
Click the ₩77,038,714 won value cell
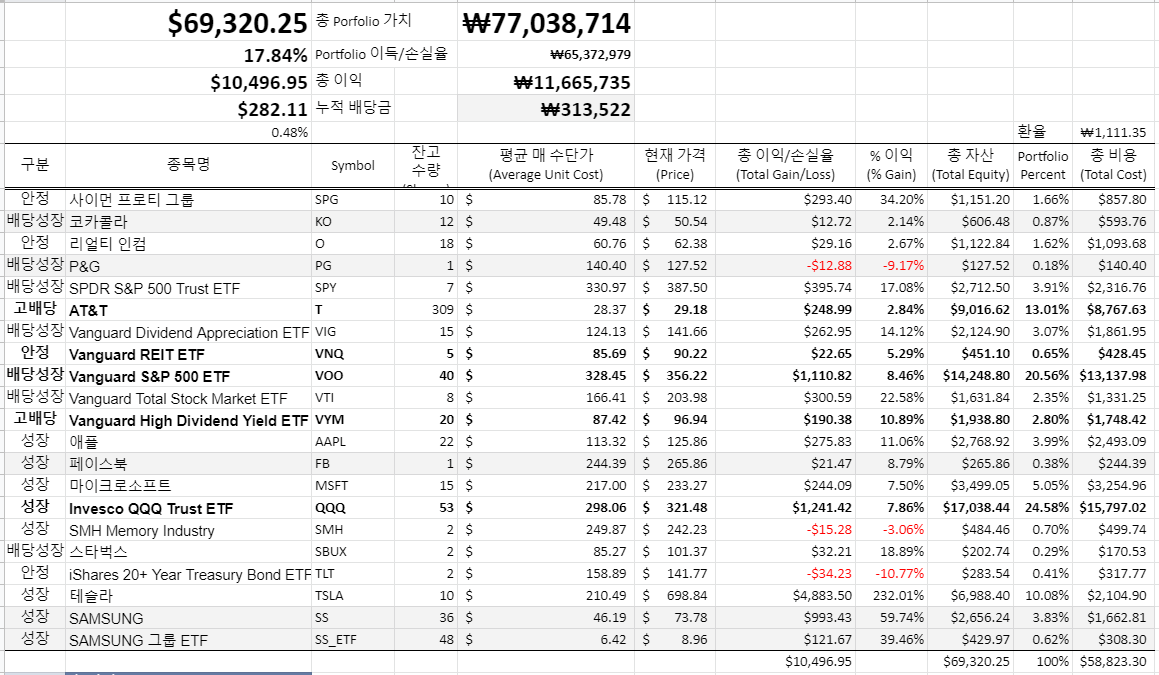545,23
